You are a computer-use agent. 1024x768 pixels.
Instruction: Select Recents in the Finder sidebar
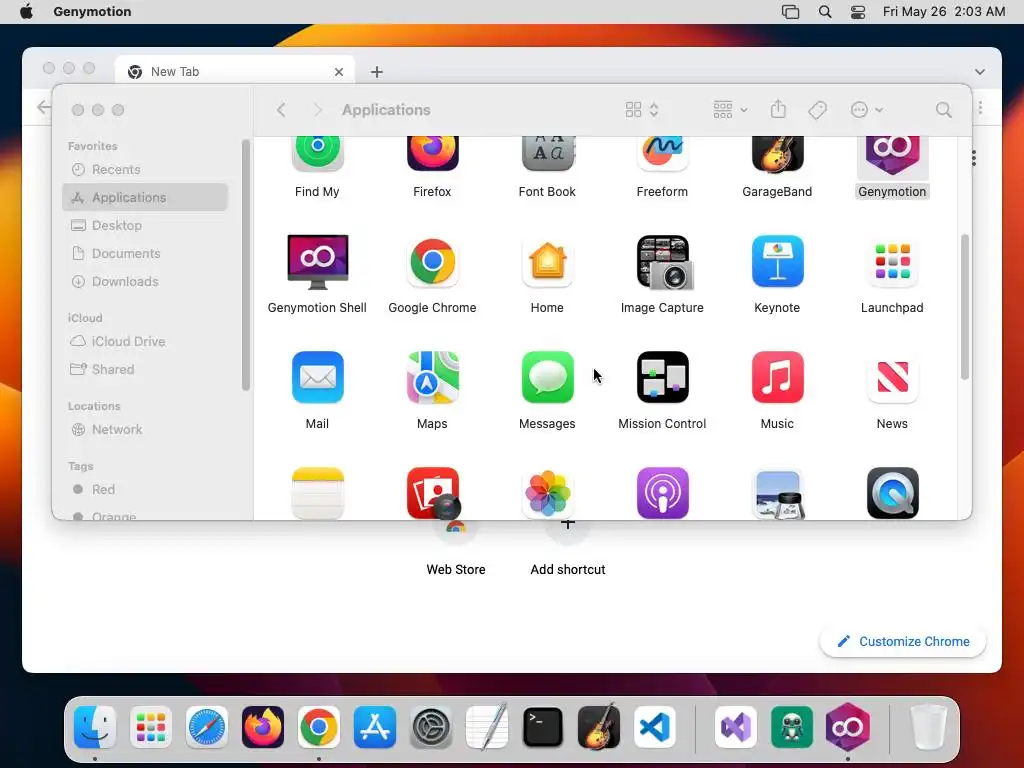145,169
